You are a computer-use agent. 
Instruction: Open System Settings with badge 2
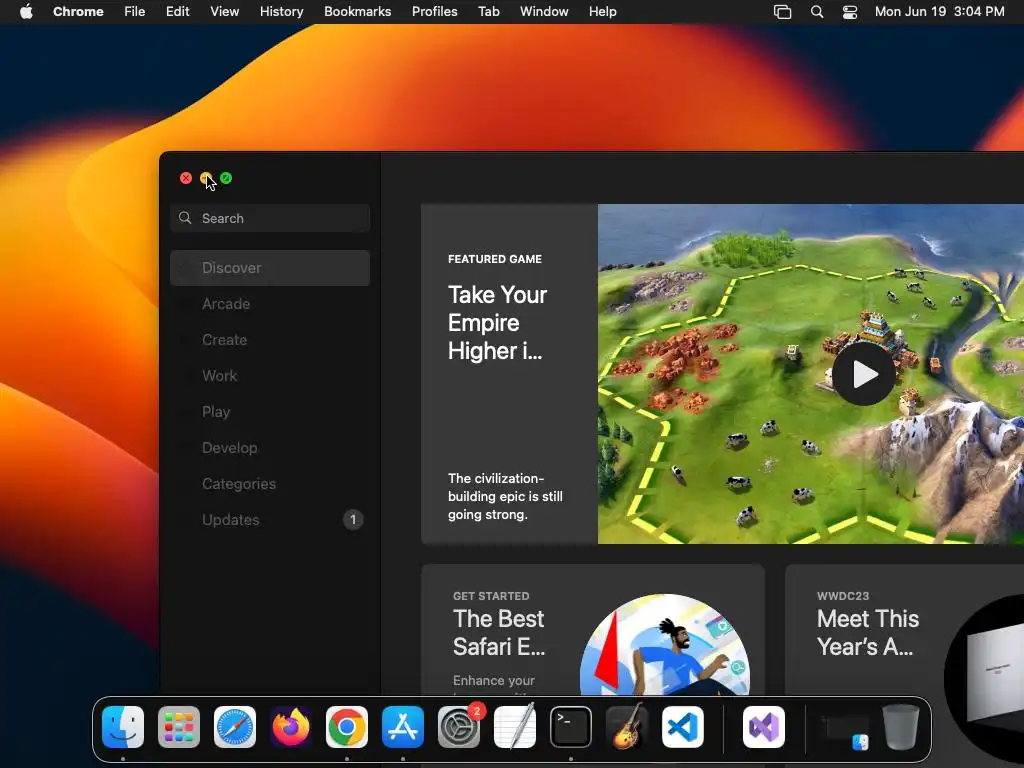coord(458,727)
